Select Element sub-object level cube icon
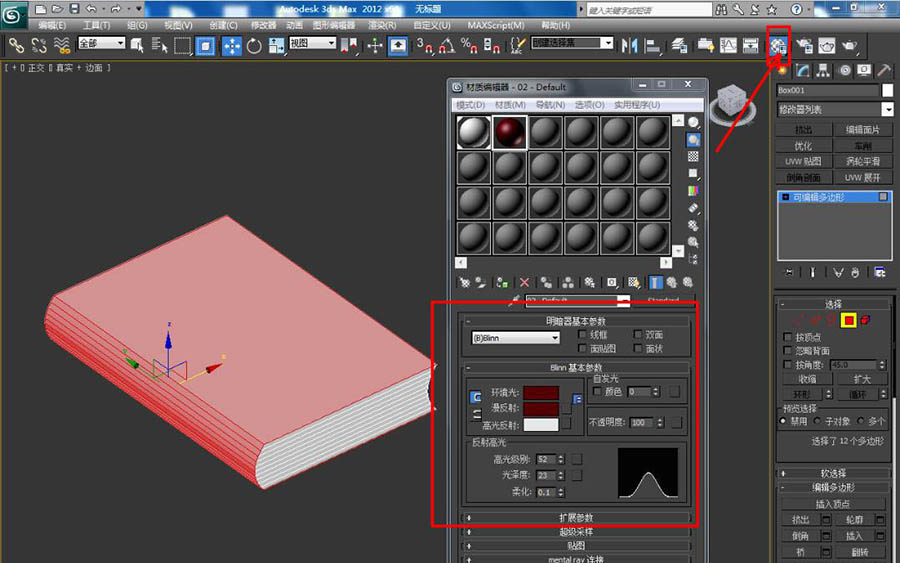The width and height of the screenshot is (900, 563). 865,320
